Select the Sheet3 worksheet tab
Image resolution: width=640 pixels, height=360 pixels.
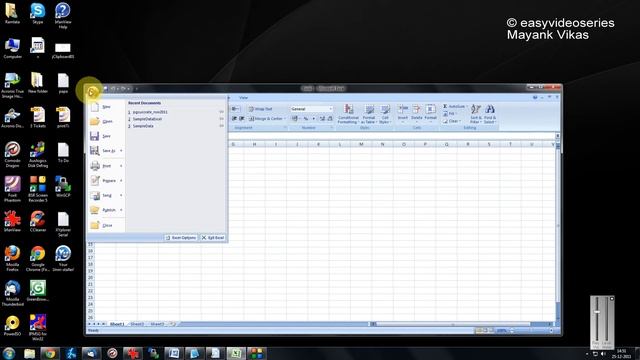pos(157,324)
